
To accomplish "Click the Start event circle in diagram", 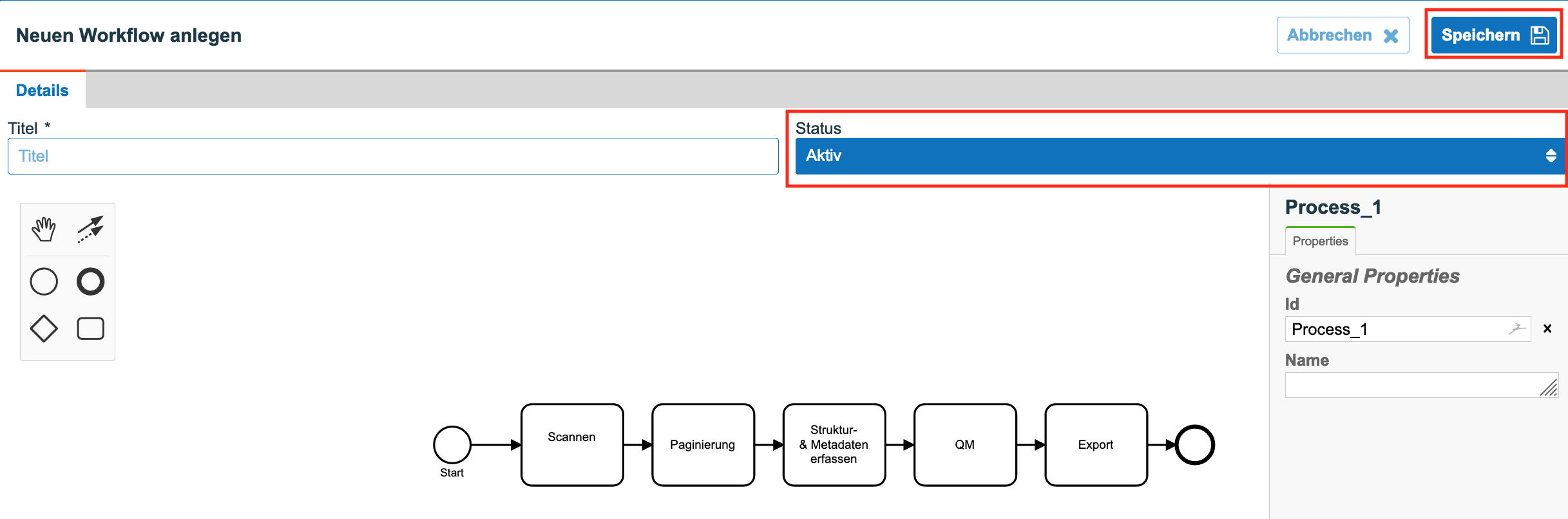I will pyautogui.click(x=452, y=444).
